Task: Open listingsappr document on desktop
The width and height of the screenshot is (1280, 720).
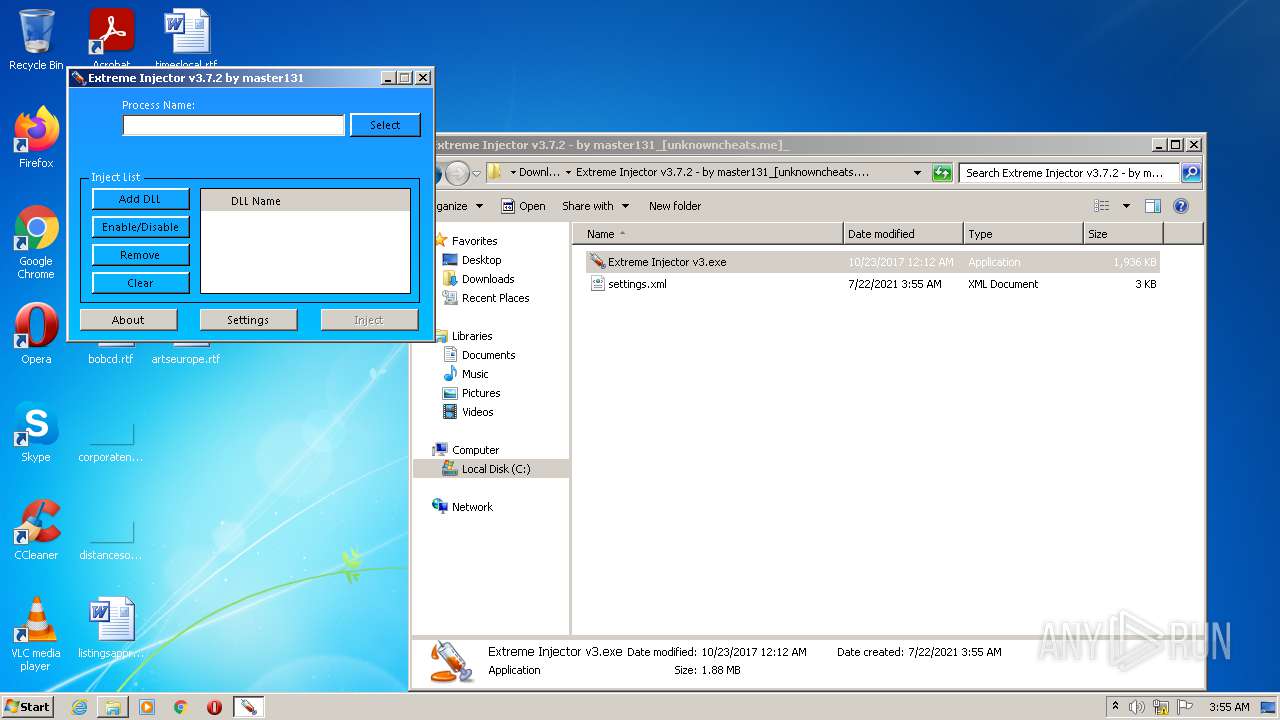Action: pyautogui.click(x=112, y=628)
